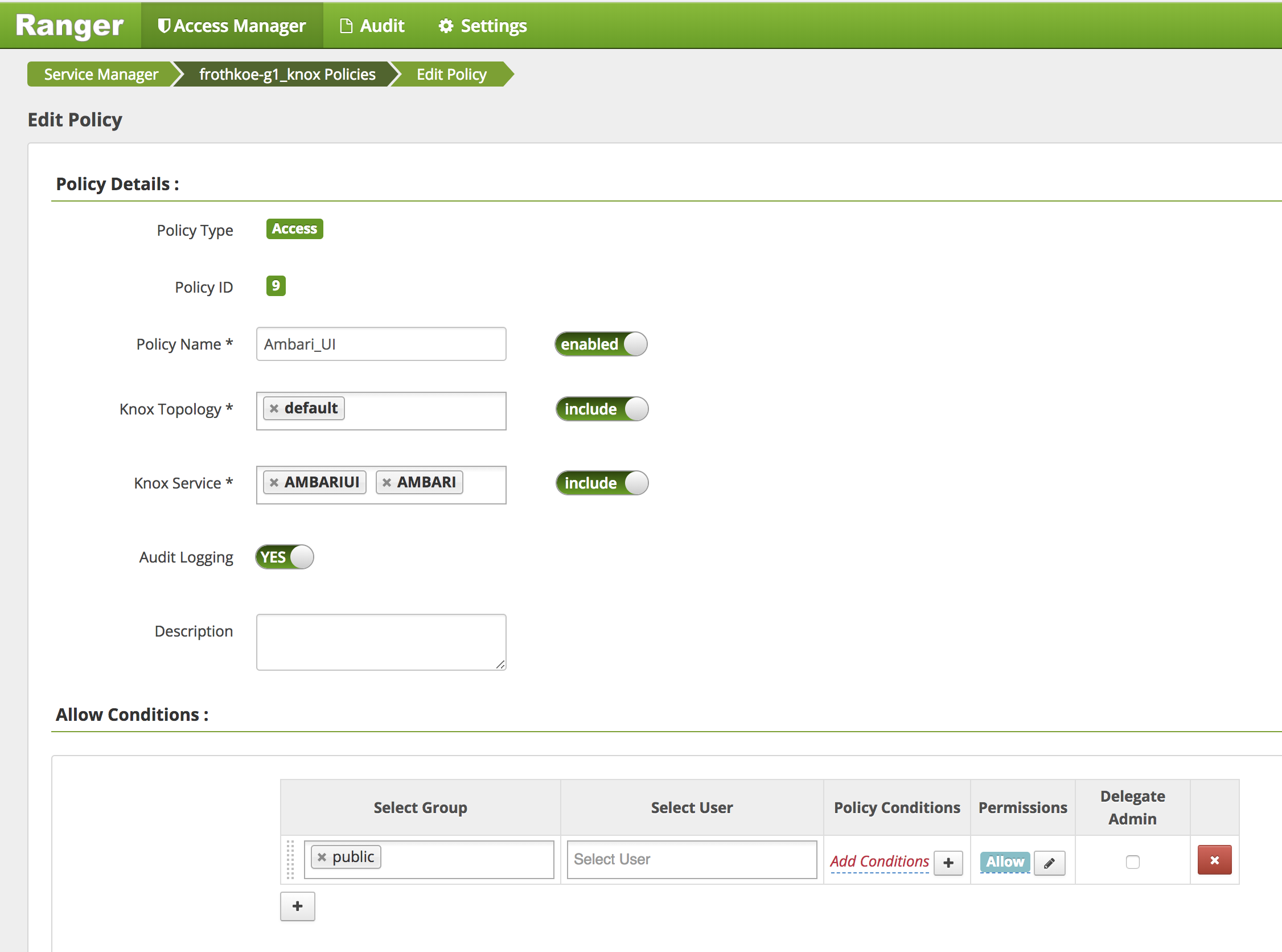Open the Select User dropdown
Screen dimensions: 1282x952
click(x=692, y=859)
